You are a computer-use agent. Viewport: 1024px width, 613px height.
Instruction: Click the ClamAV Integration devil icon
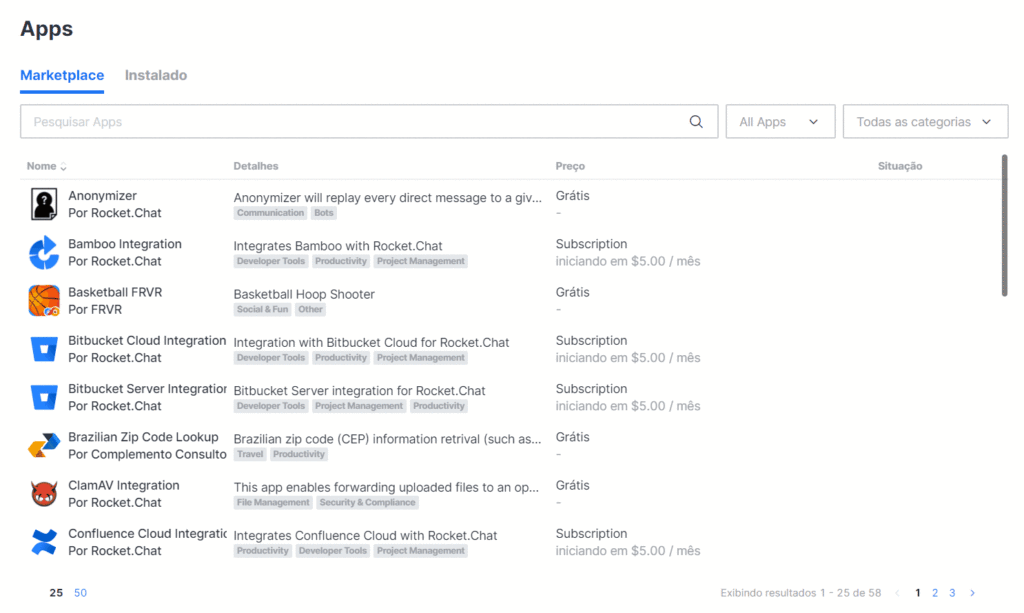coord(44,494)
